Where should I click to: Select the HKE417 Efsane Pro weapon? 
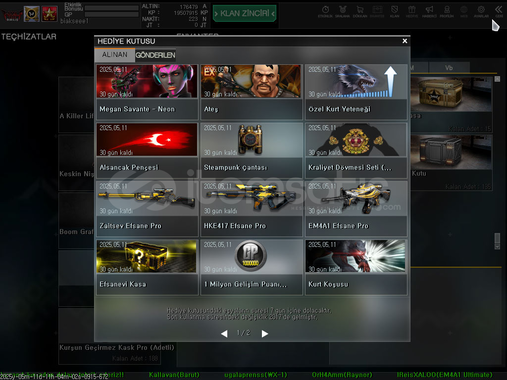click(252, 209)
